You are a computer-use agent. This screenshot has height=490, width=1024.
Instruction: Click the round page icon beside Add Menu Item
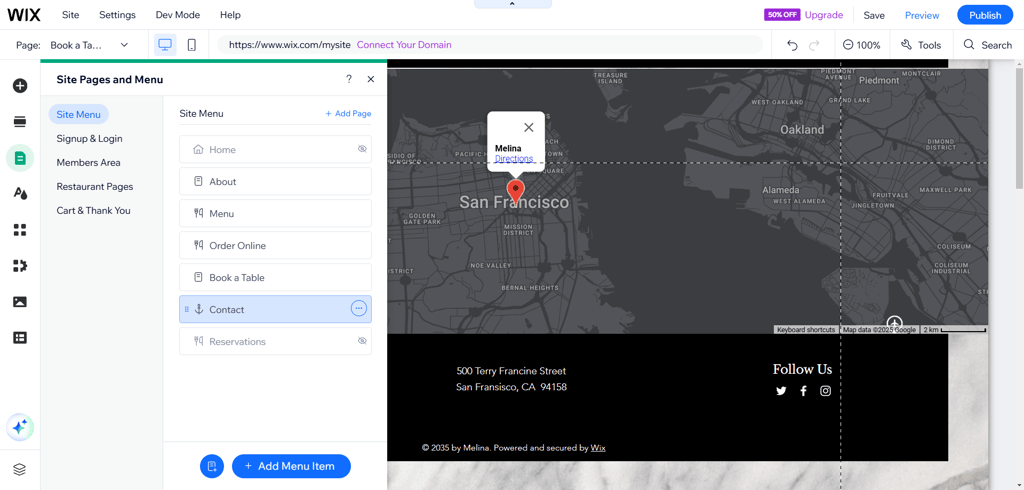coord(212,466)
